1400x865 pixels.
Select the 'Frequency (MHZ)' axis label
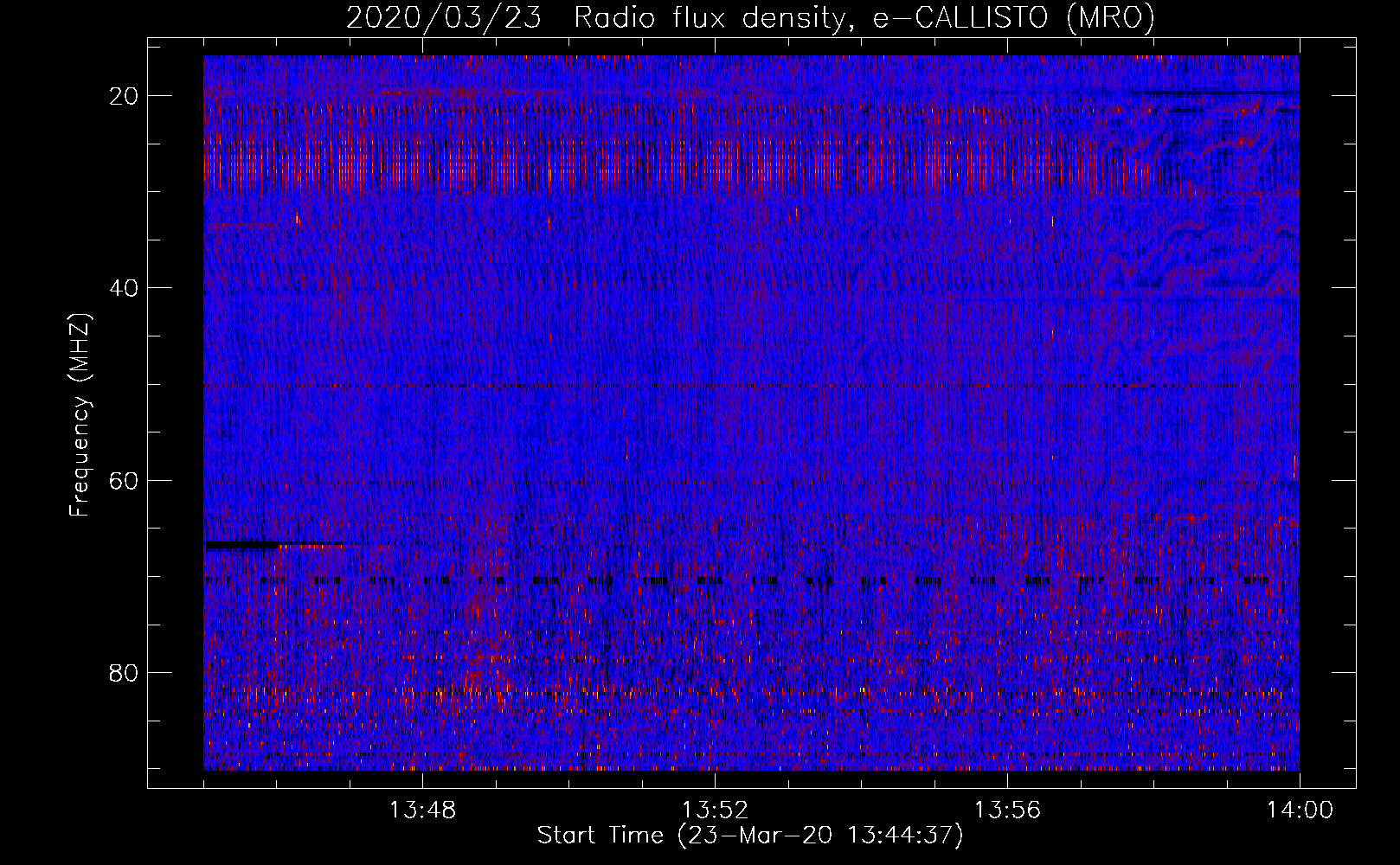coord(80,415)
